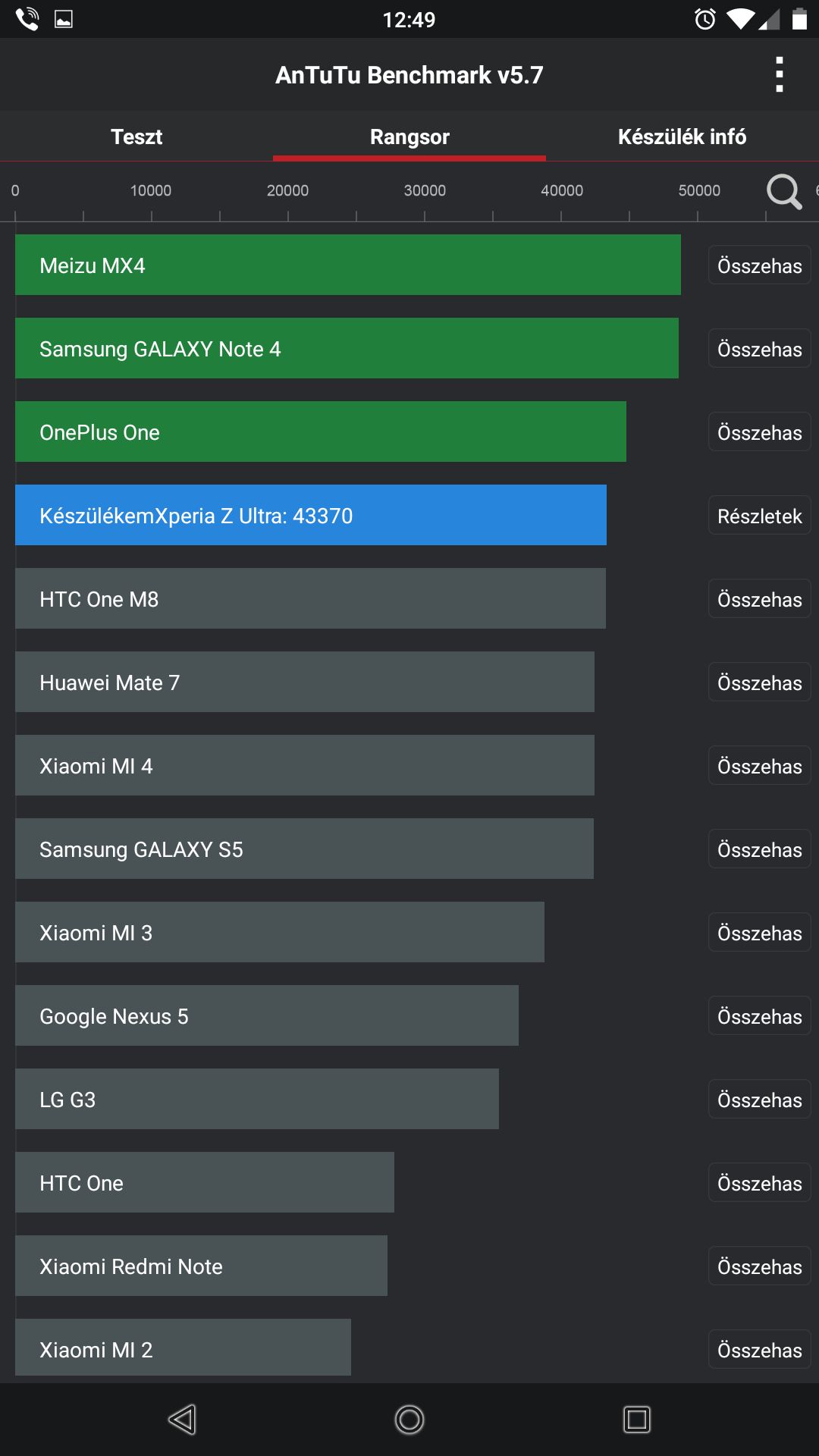Select the Rangsor tab
Image resolution: width=819 pixels, height=1456 pixels.
[x=409, y=136]
